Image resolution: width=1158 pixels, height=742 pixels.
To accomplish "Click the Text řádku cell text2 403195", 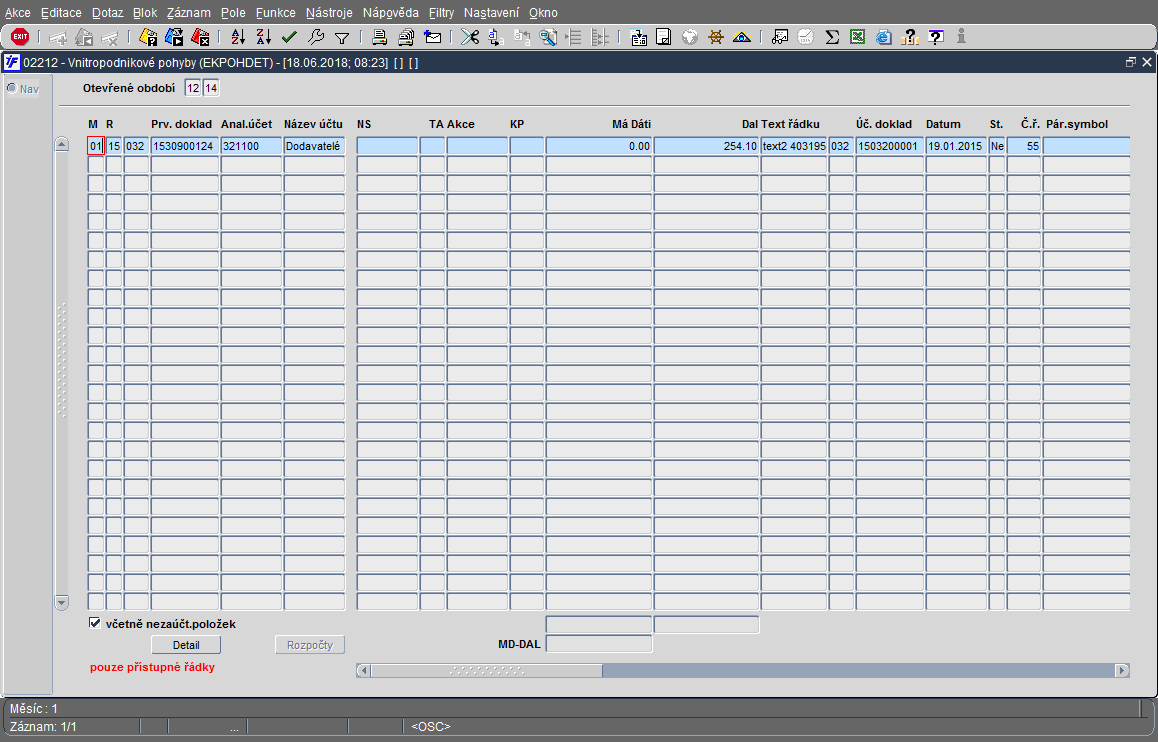I will [x=794, y=146].
